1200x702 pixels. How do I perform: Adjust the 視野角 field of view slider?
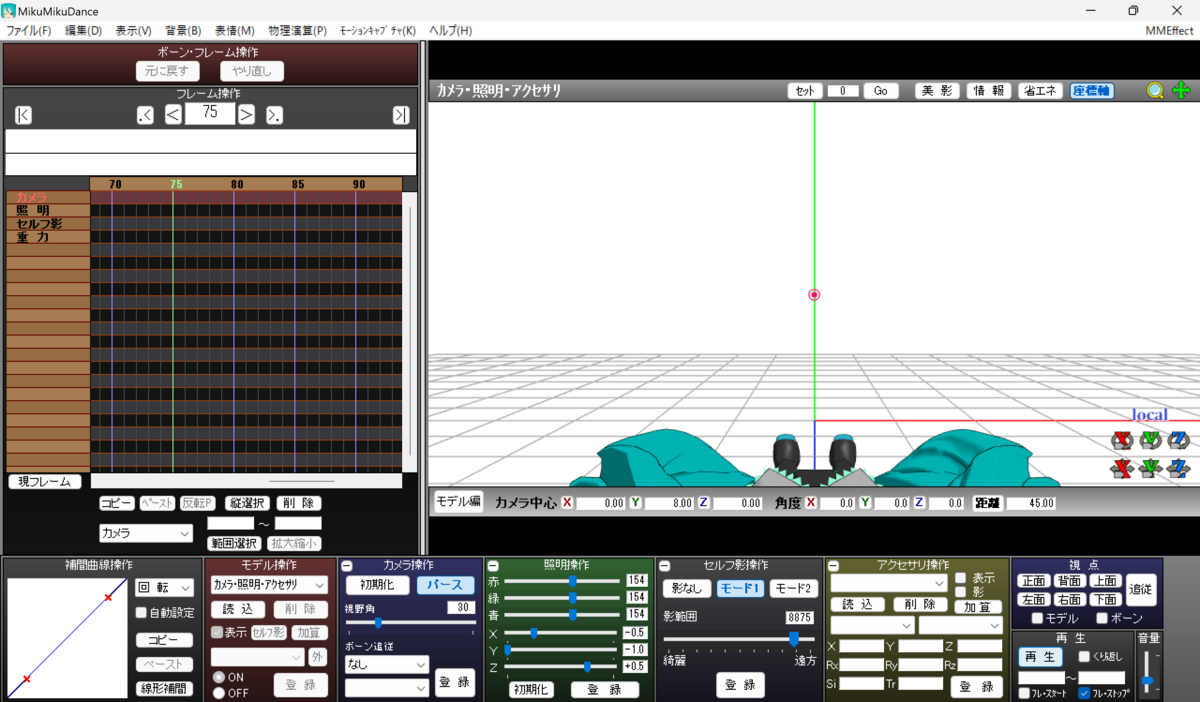pyautogui.click(x=410, y=623)
